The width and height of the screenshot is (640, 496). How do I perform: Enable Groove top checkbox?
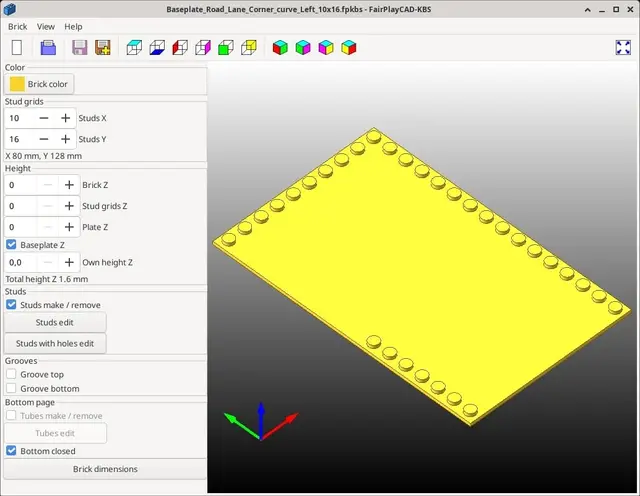(11, 374)
